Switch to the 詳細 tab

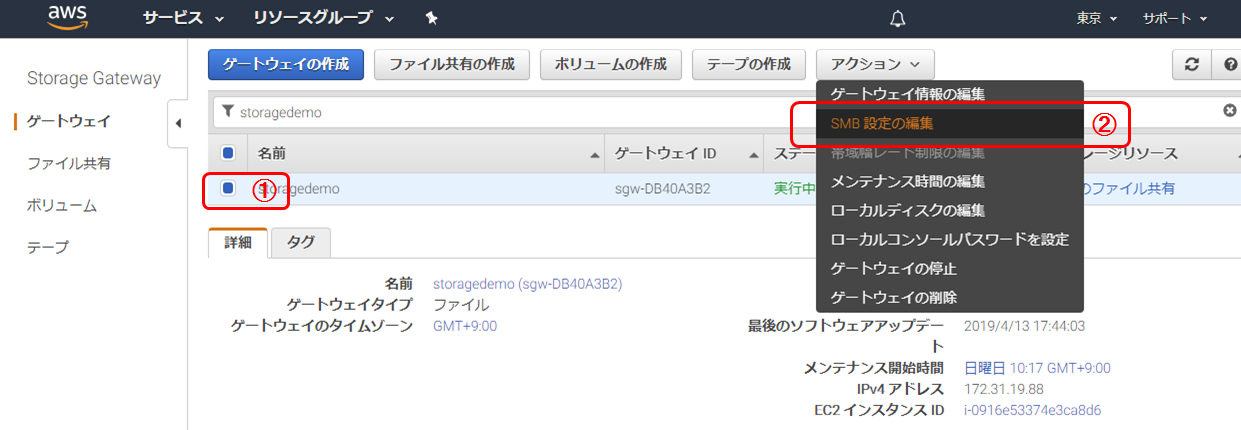238,242
